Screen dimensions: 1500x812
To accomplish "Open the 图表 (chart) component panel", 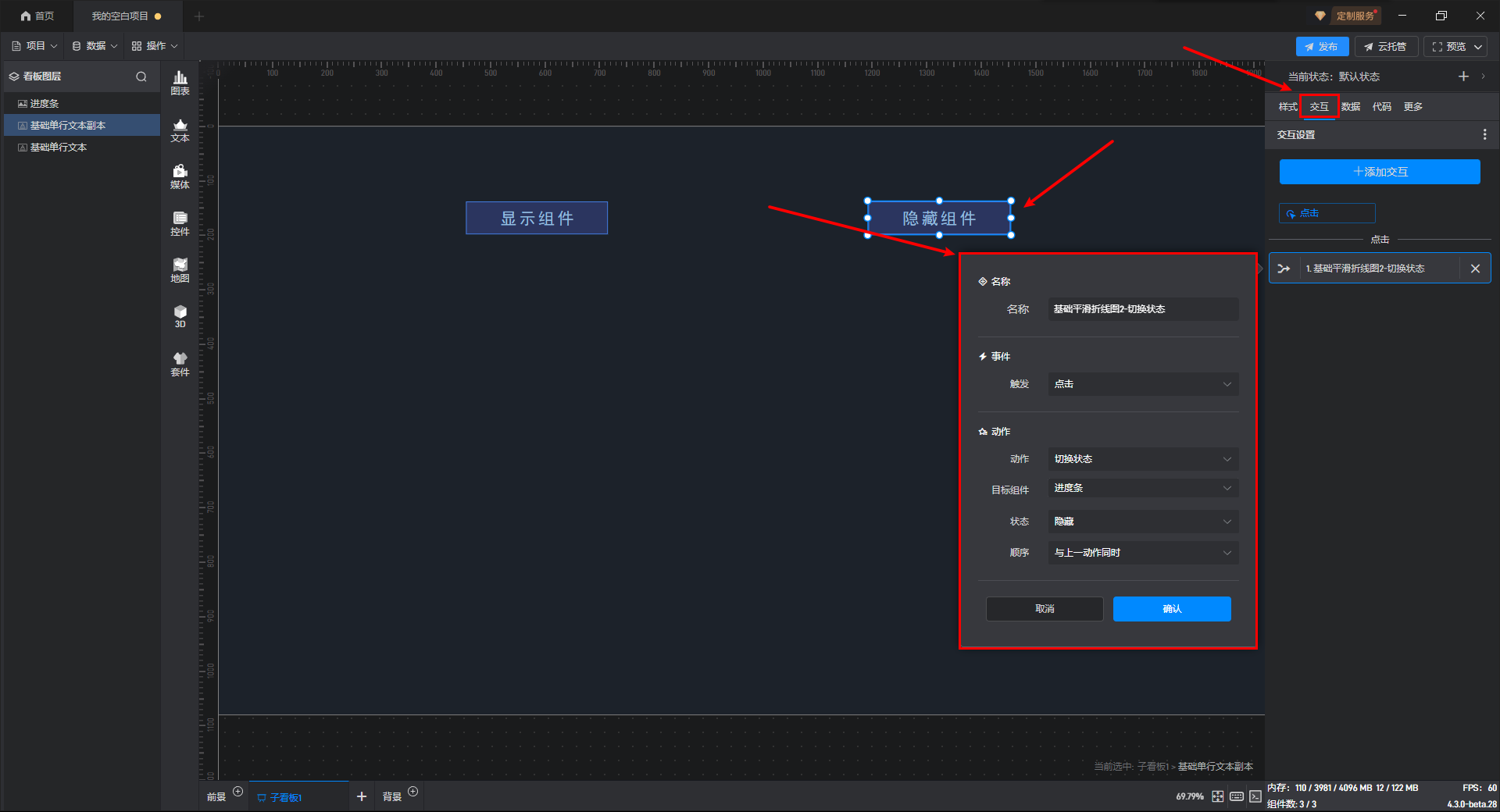I will (x=180, y=83).
